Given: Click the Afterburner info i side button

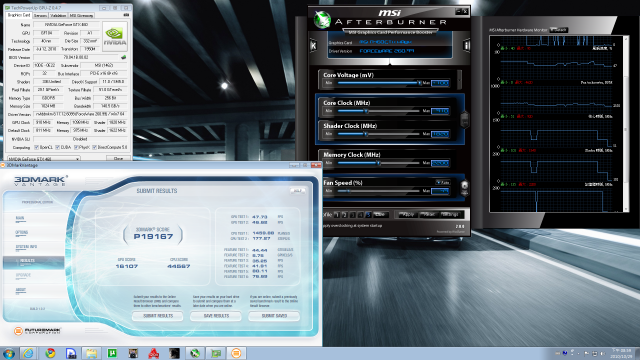Looking at the screenshot, I should point(467,45).
